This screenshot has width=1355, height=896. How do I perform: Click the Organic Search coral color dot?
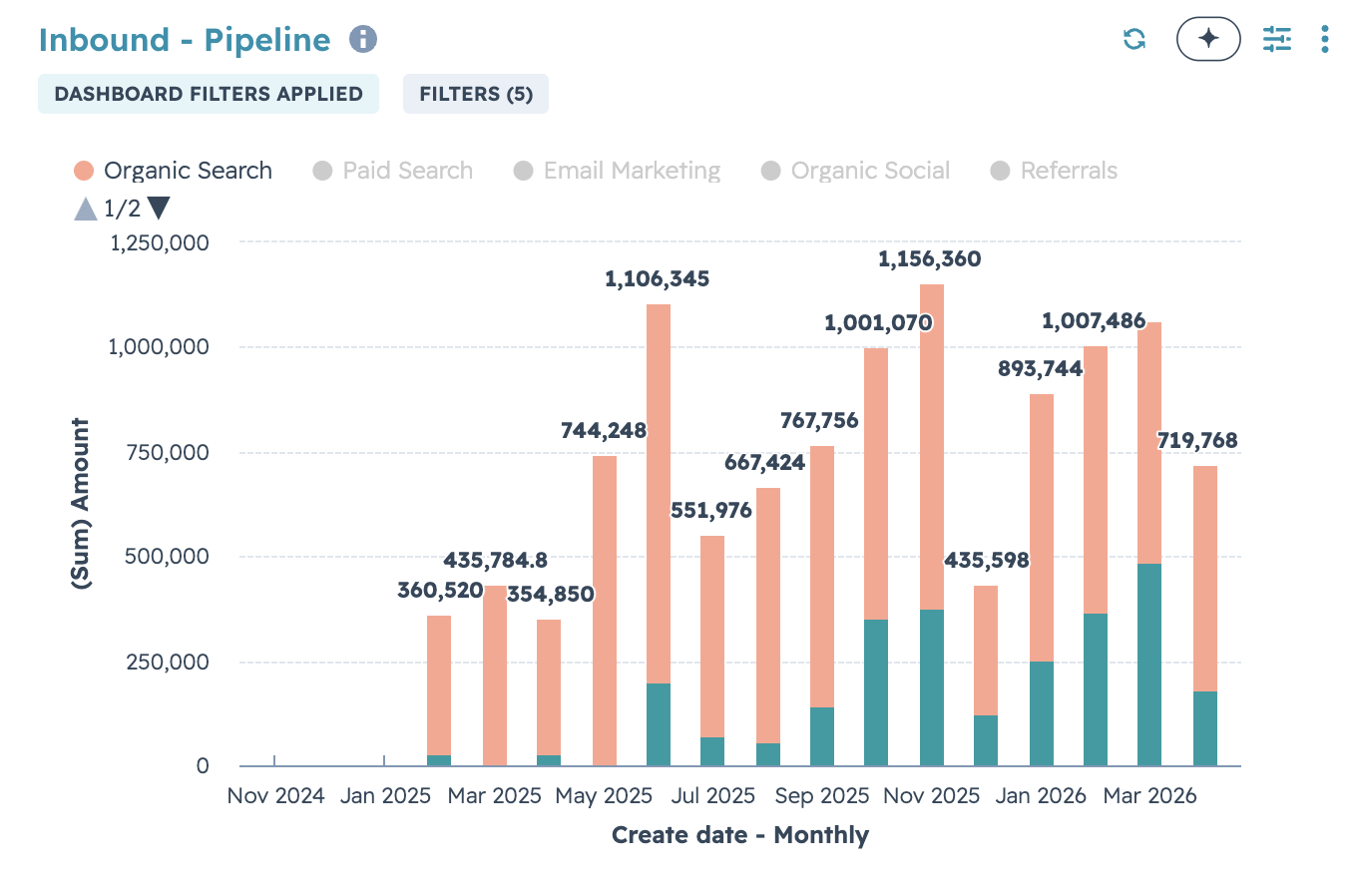(84, 171)
